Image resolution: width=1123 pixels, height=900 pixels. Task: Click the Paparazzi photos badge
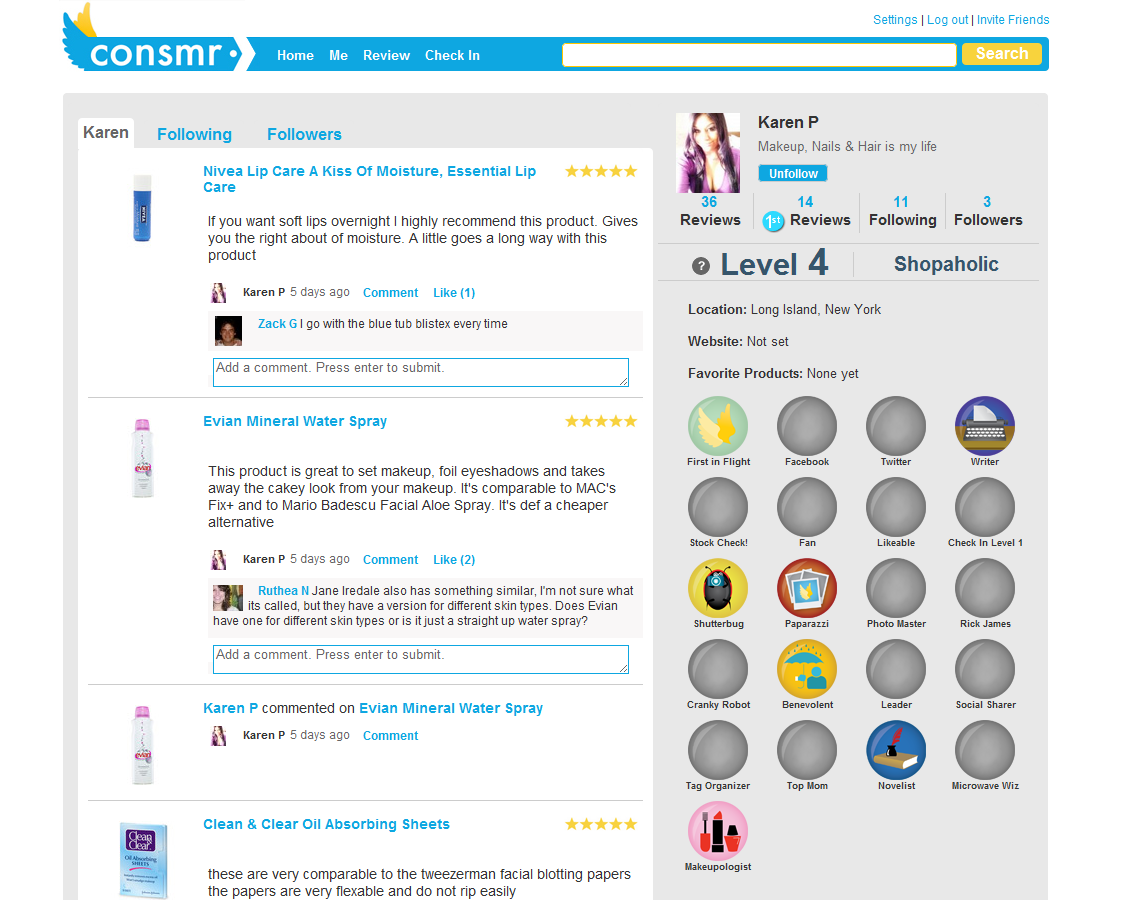click(x=807, y=588)
